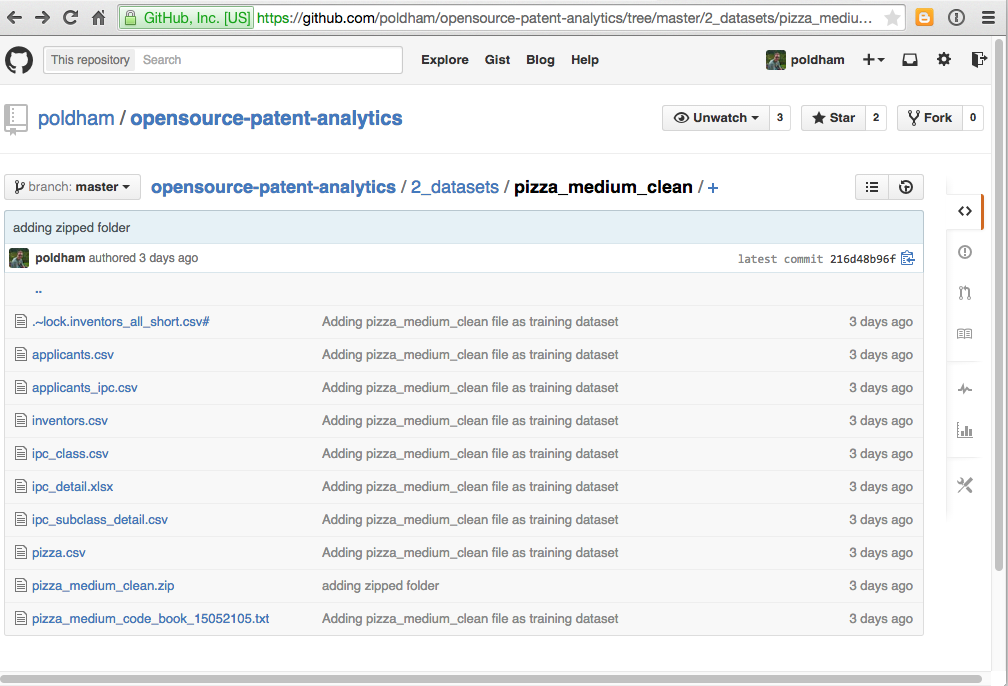View the forks count 0
The width and height of the screenshot is (1008, 686).
coord(973,118)
